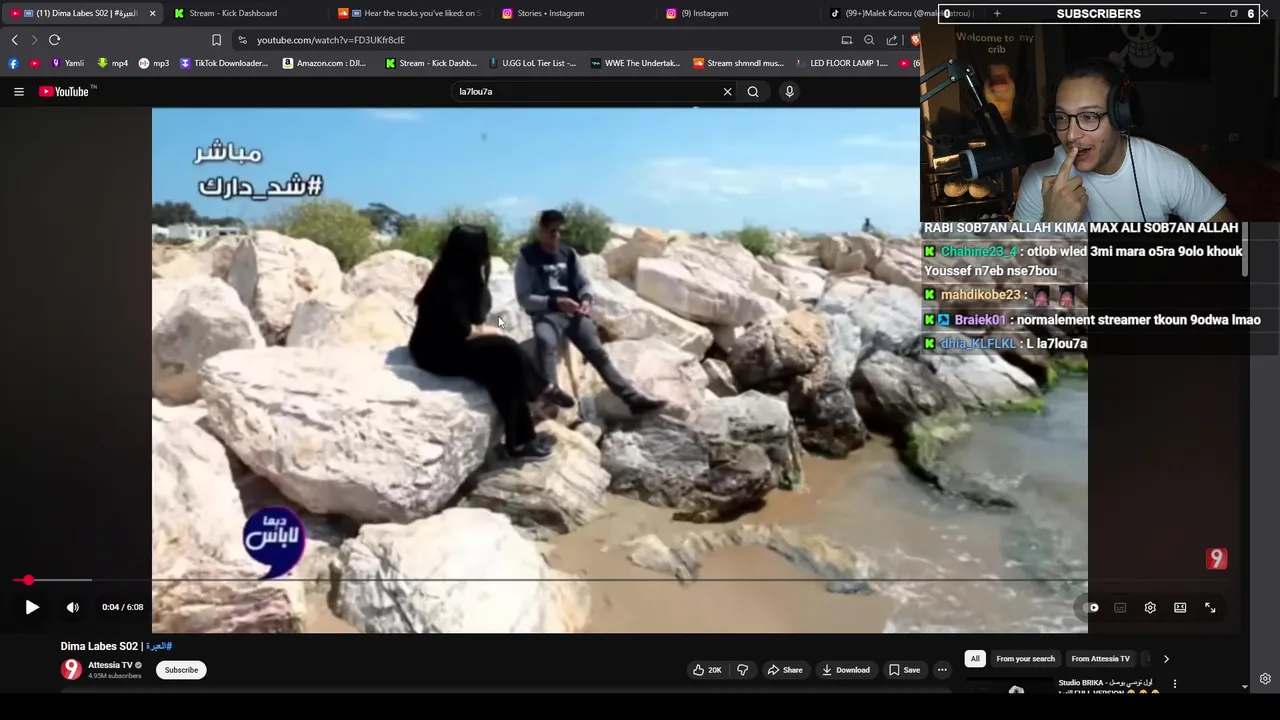Open the video player settings gear
The width and height of the screenshot is (1280, 720).
(x=1150, y=608)
